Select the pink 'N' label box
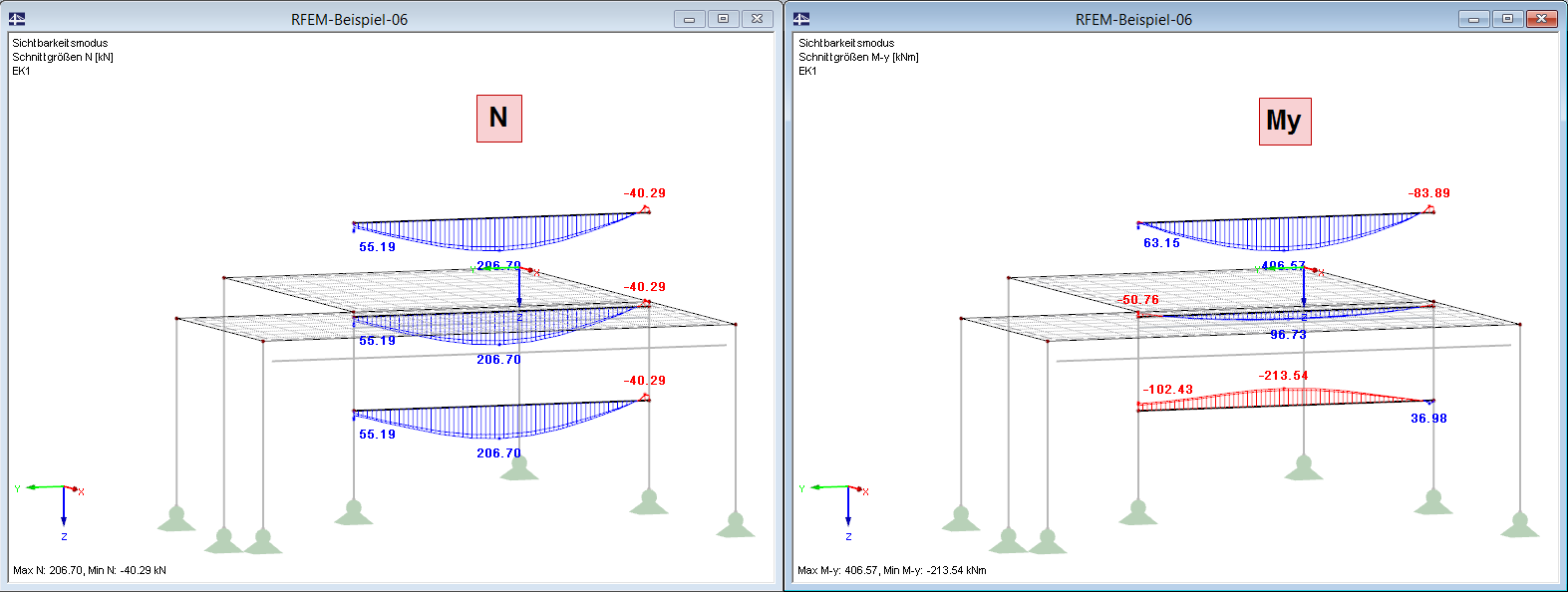1568x592 pixels. 499,118
